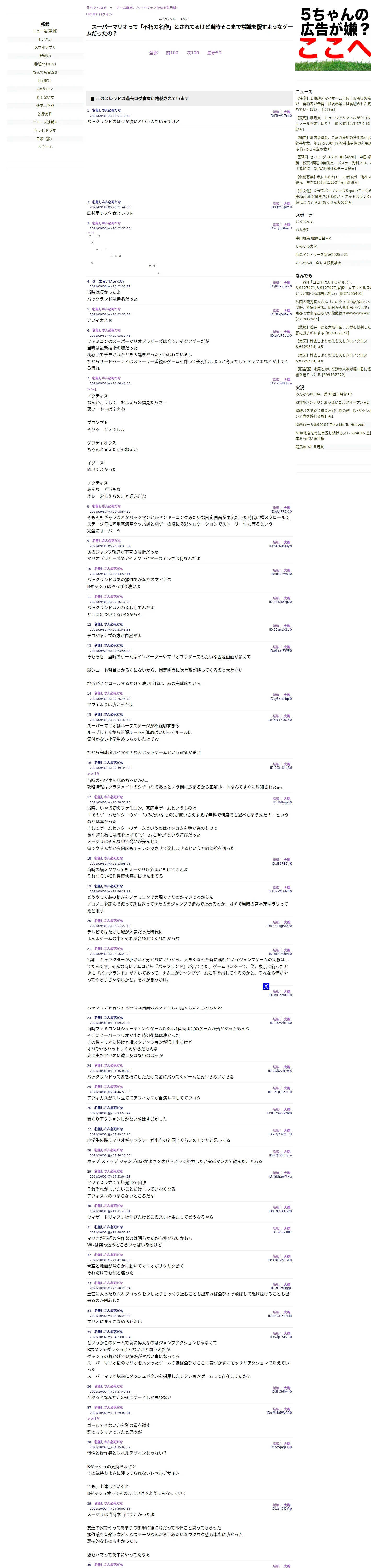This screenshot has width=371, height=1568.
Task: Jump to the 最新50 latest posts
Action: click(x=214, y=53)
